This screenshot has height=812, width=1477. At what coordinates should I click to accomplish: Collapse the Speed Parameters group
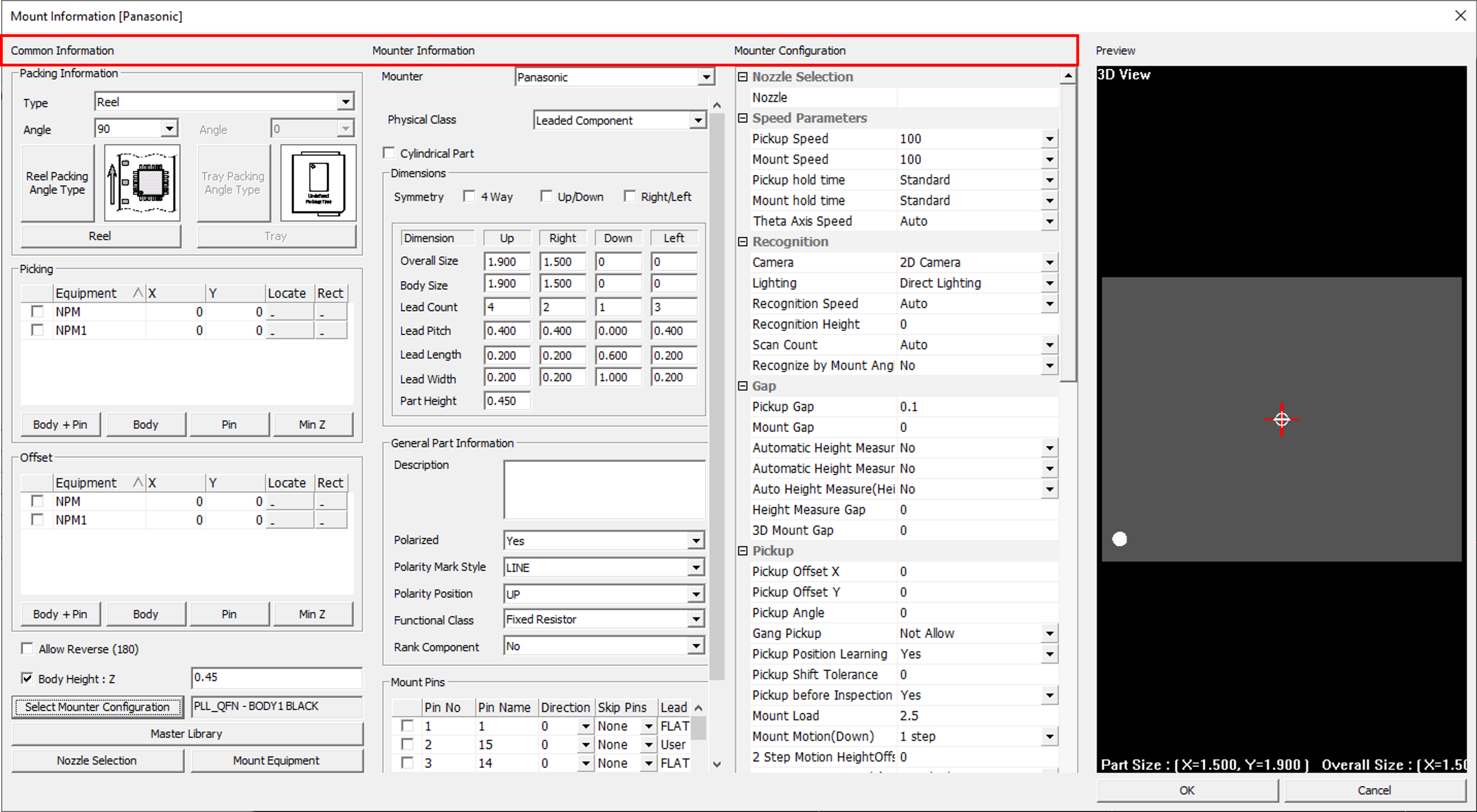click(x=743, y=118)
